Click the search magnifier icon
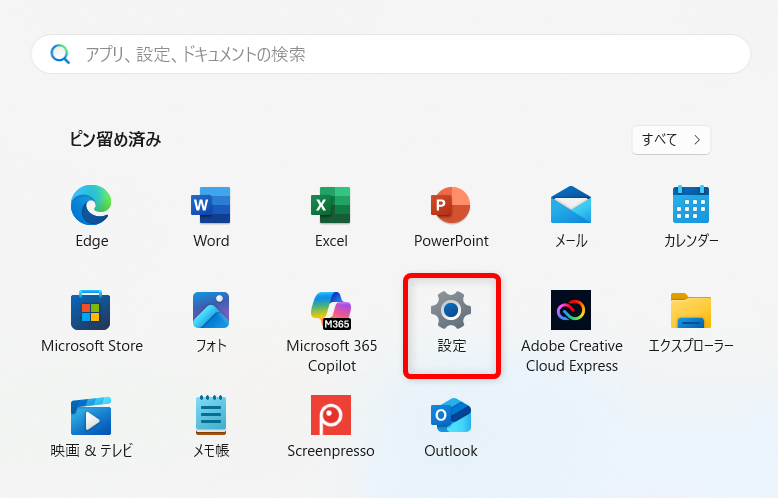The height and width of the screenshot is (498, 778). click(x=60, y=54)
